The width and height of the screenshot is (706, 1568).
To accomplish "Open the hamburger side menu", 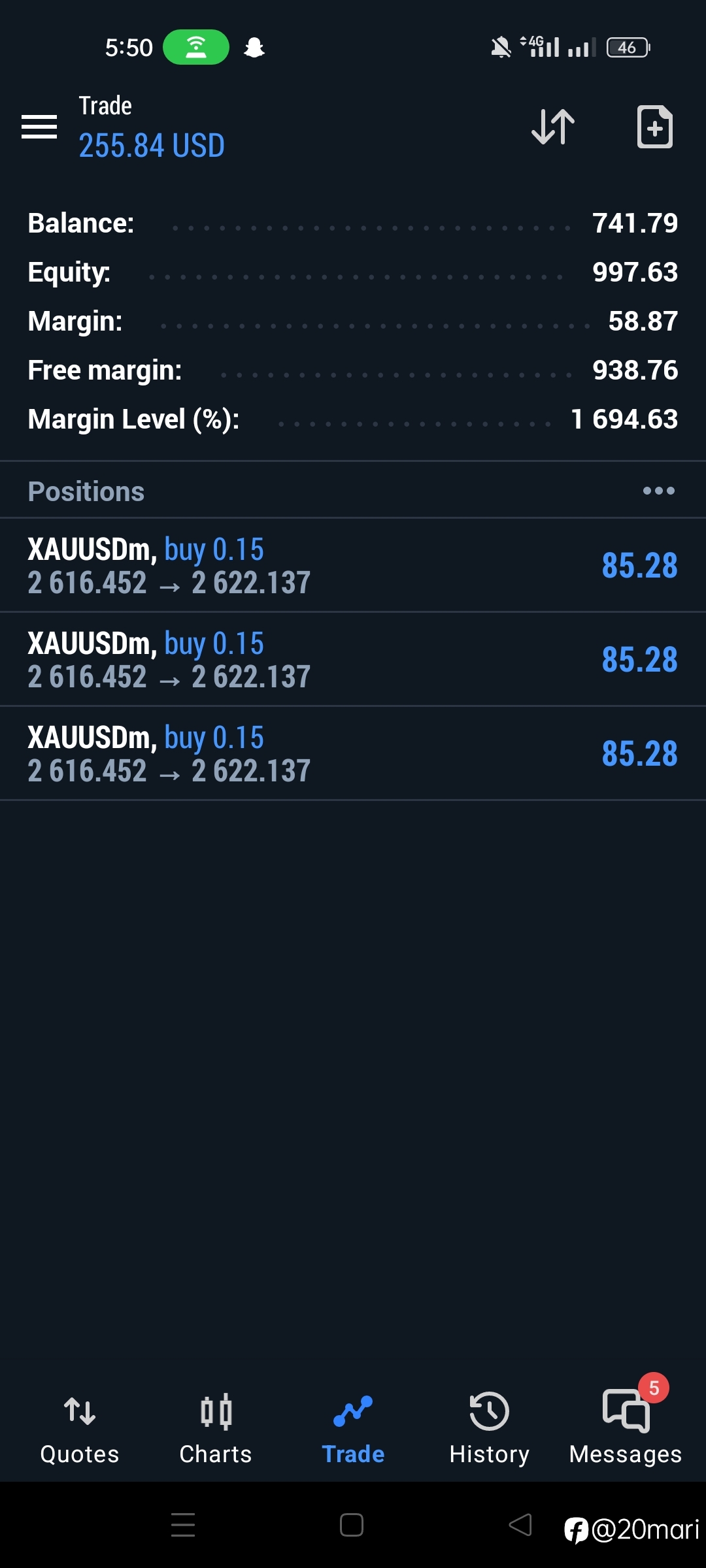I will 39,127.
